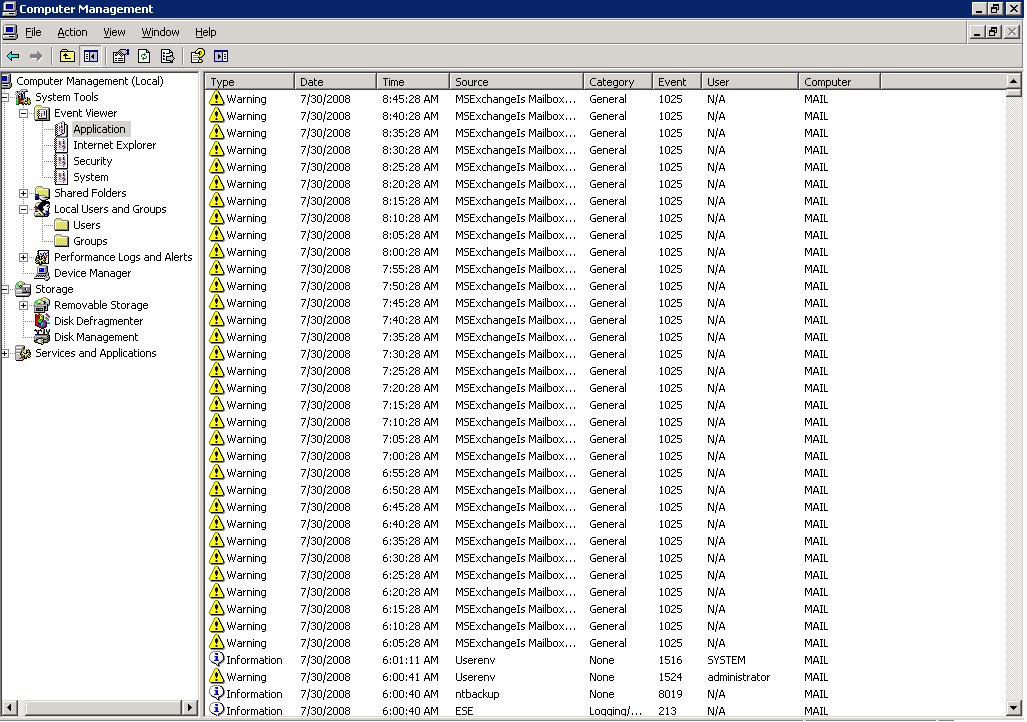Collapse the Event Viewer tree node
1027x722 pixels.
pos(24,113)
